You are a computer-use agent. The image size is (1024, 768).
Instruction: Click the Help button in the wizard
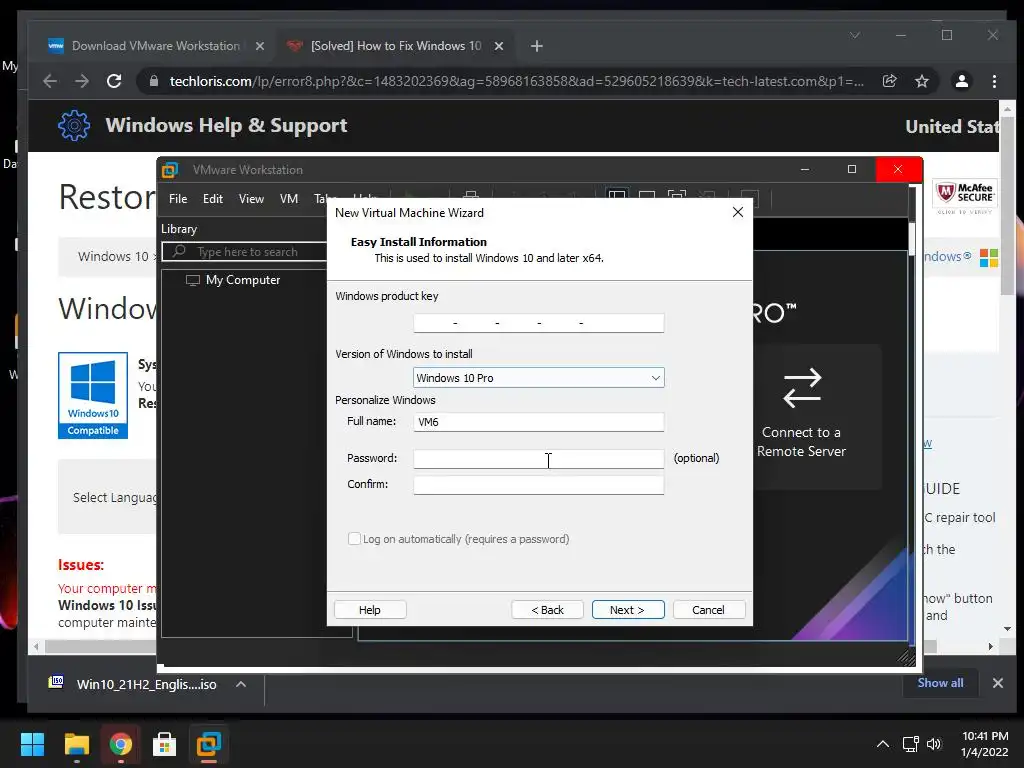pos(370,609)
